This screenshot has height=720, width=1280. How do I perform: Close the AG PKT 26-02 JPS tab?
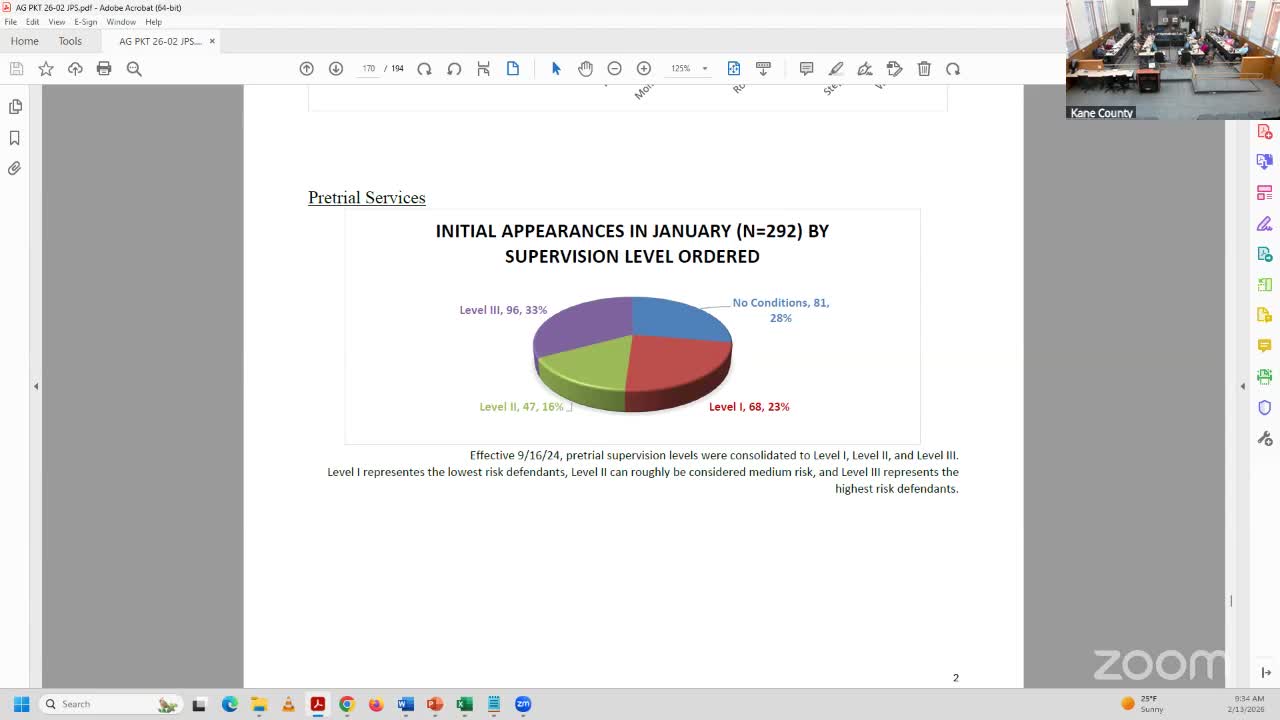(212, 41)
